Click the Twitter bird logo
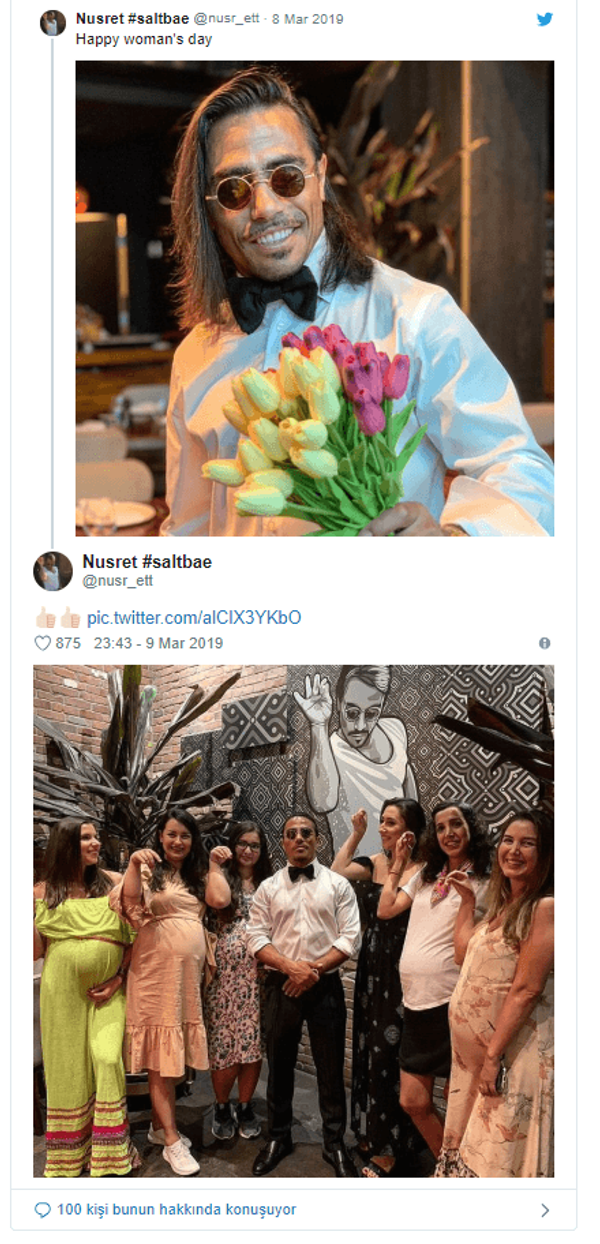Viewport: 600px width, 1244px height. pyautogui.click(x=545, y=19)
